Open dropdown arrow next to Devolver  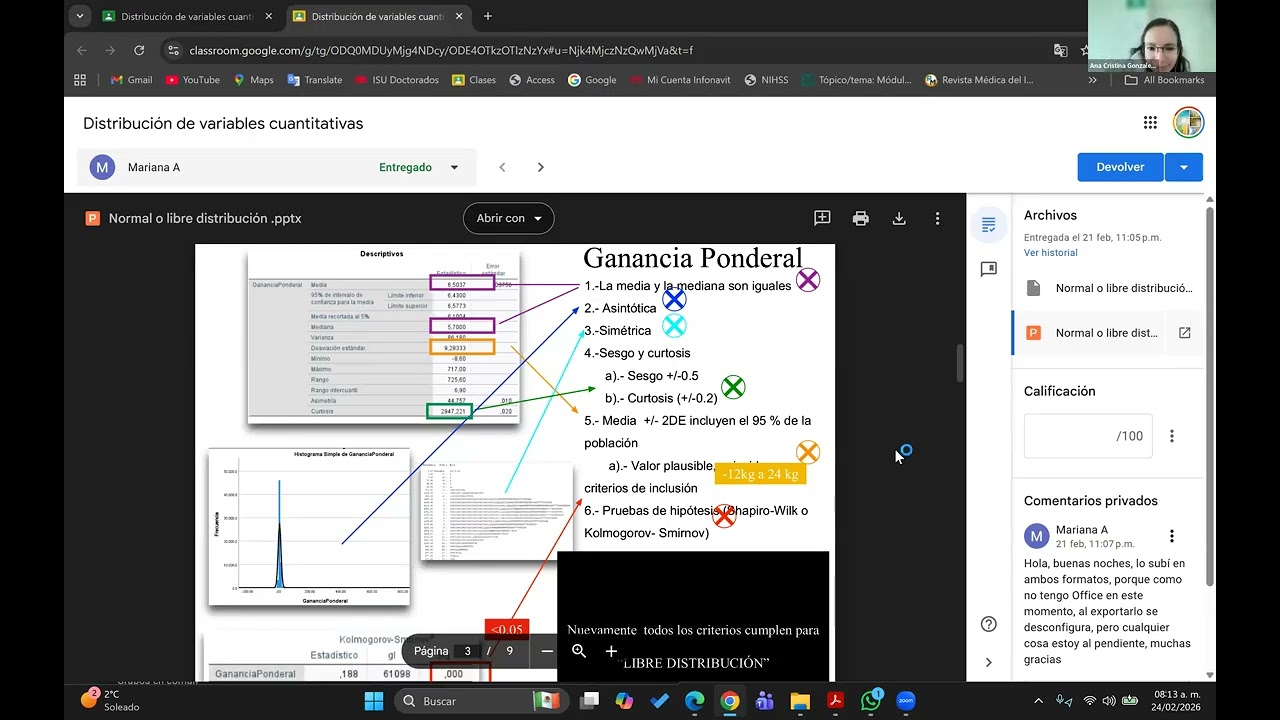pos(1184,167)
